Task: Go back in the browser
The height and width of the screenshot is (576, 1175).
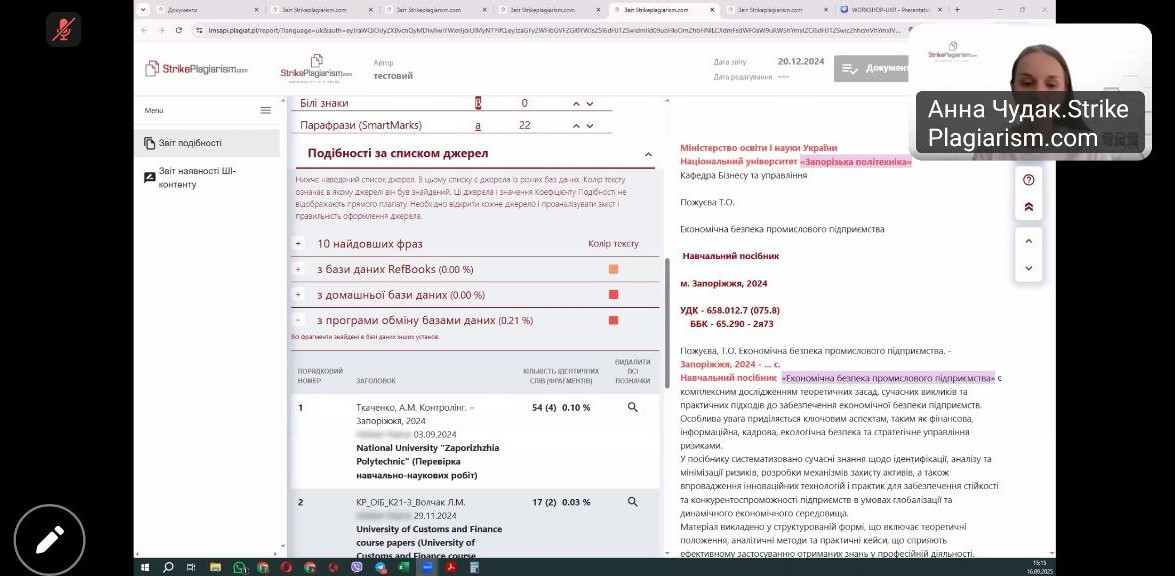Action: tap(144, 30)
